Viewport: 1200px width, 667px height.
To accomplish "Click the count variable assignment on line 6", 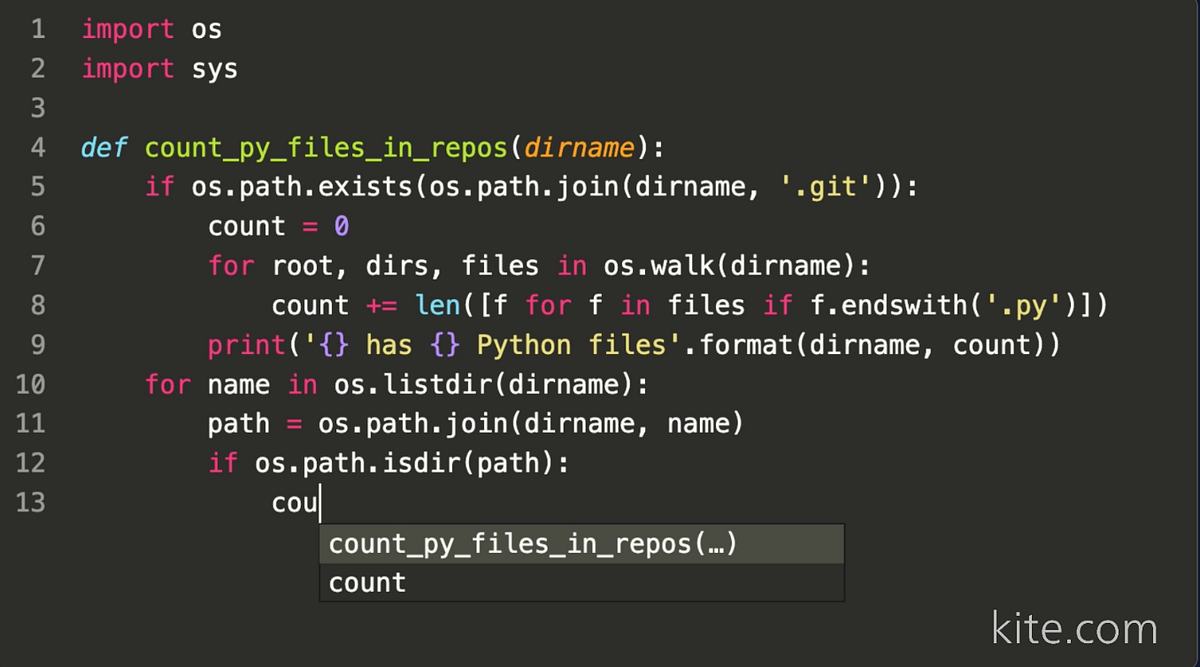I will click(x=246, y=226).
